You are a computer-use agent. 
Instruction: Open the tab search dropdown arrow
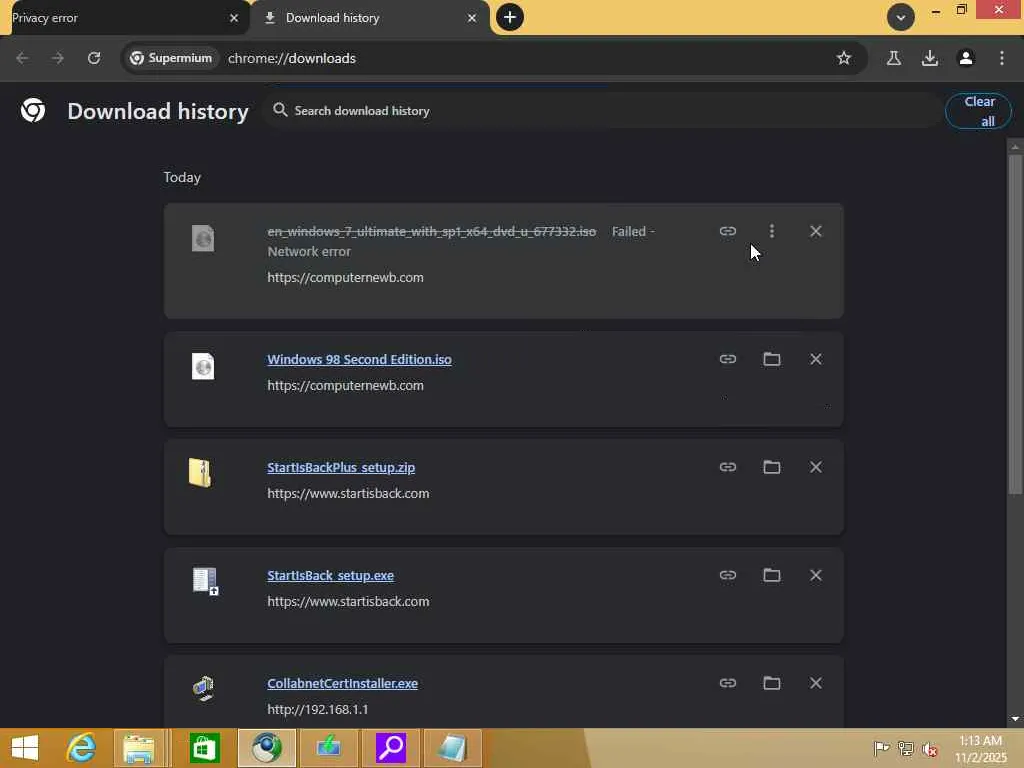[x=901, y=18]
